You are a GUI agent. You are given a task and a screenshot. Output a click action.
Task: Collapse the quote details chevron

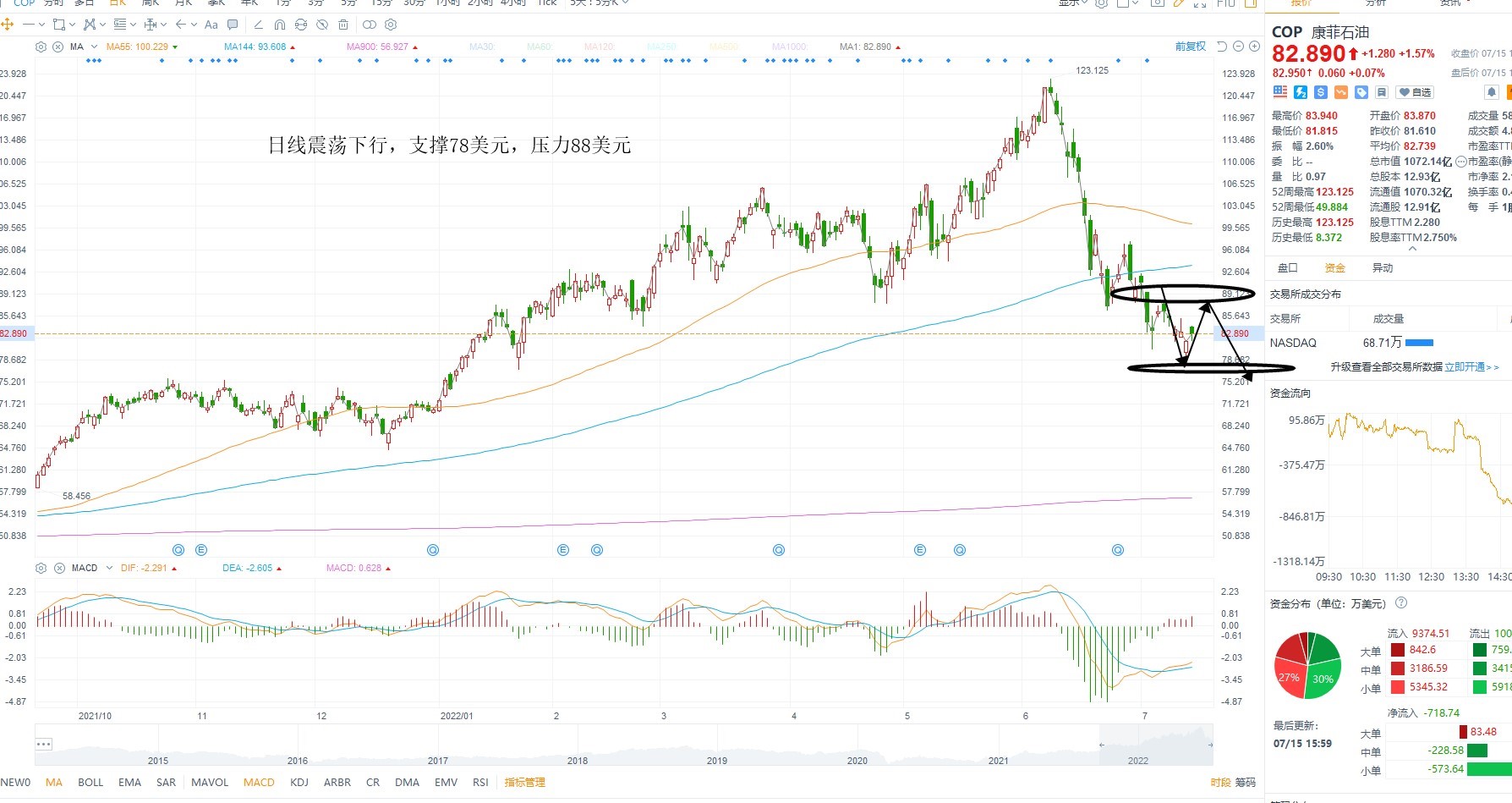(1411, 249)
